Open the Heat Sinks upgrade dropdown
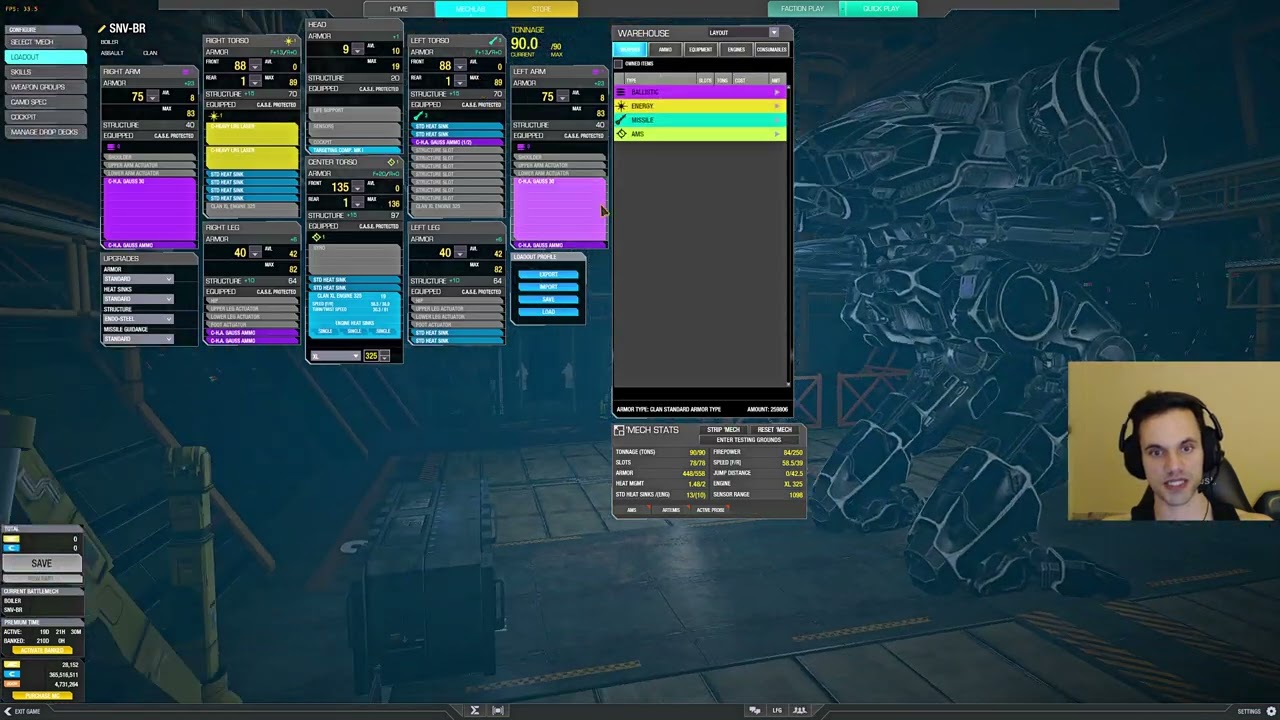The image size is (1280, 720). pos(137,299)
